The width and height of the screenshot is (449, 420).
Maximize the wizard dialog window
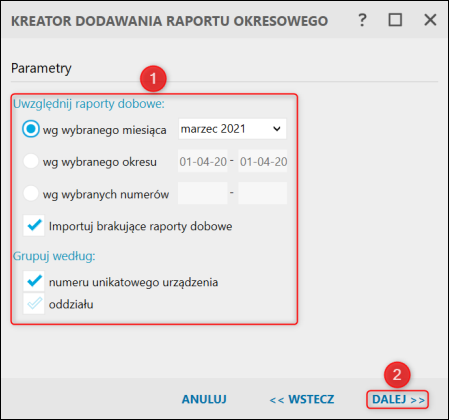point(395,20)
